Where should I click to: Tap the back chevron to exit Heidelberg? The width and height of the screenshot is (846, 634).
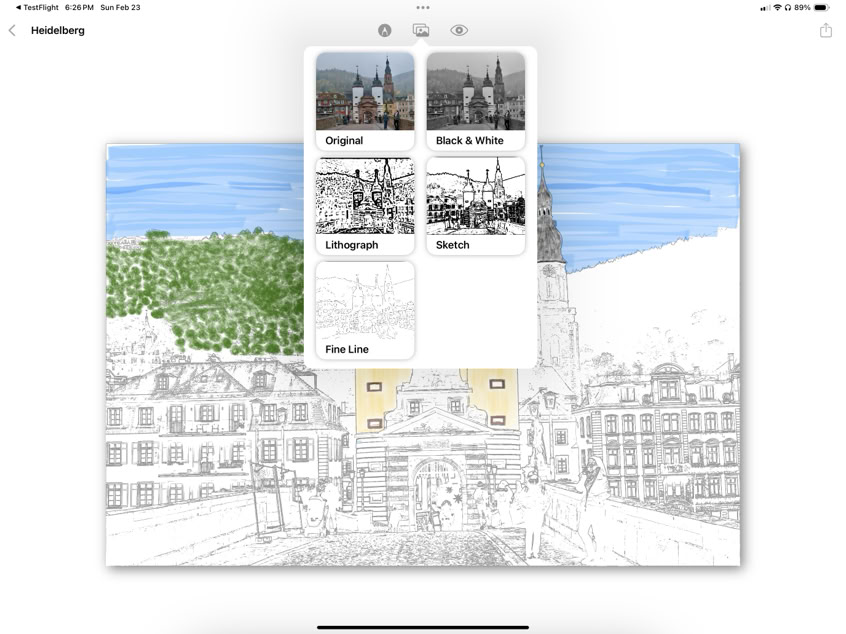(12, 30)
